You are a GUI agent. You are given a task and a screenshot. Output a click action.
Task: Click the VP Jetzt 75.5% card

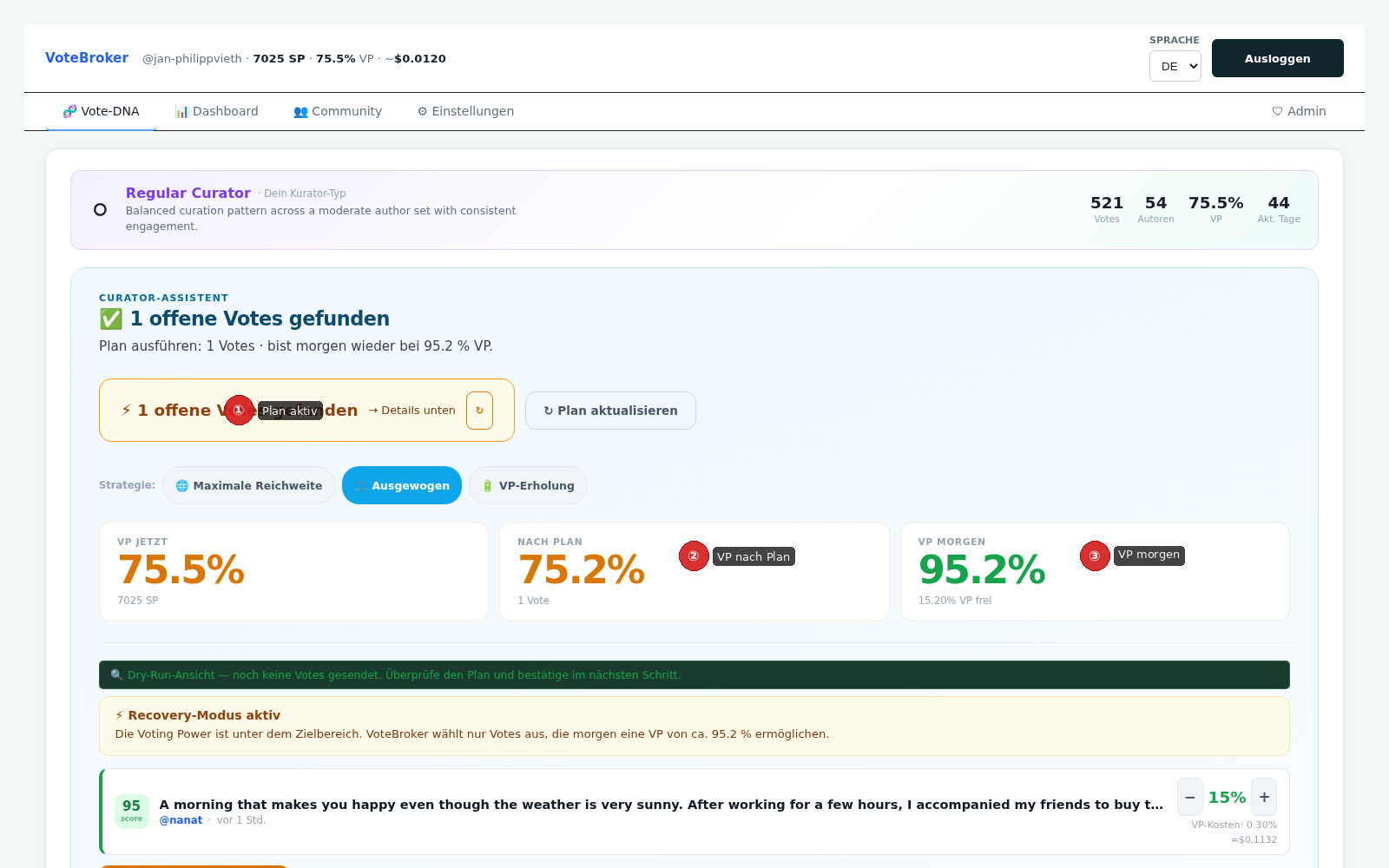pyautogui.click(x=293, y=571)
